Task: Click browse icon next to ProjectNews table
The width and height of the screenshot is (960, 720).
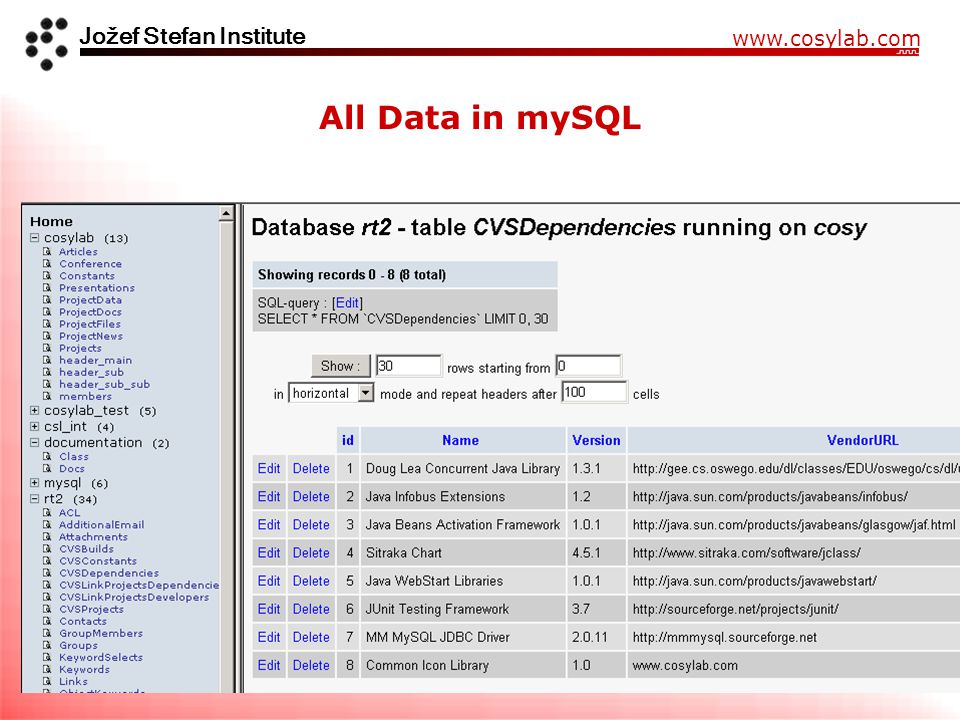Action: pyautogui.click(x=47, y=336)
